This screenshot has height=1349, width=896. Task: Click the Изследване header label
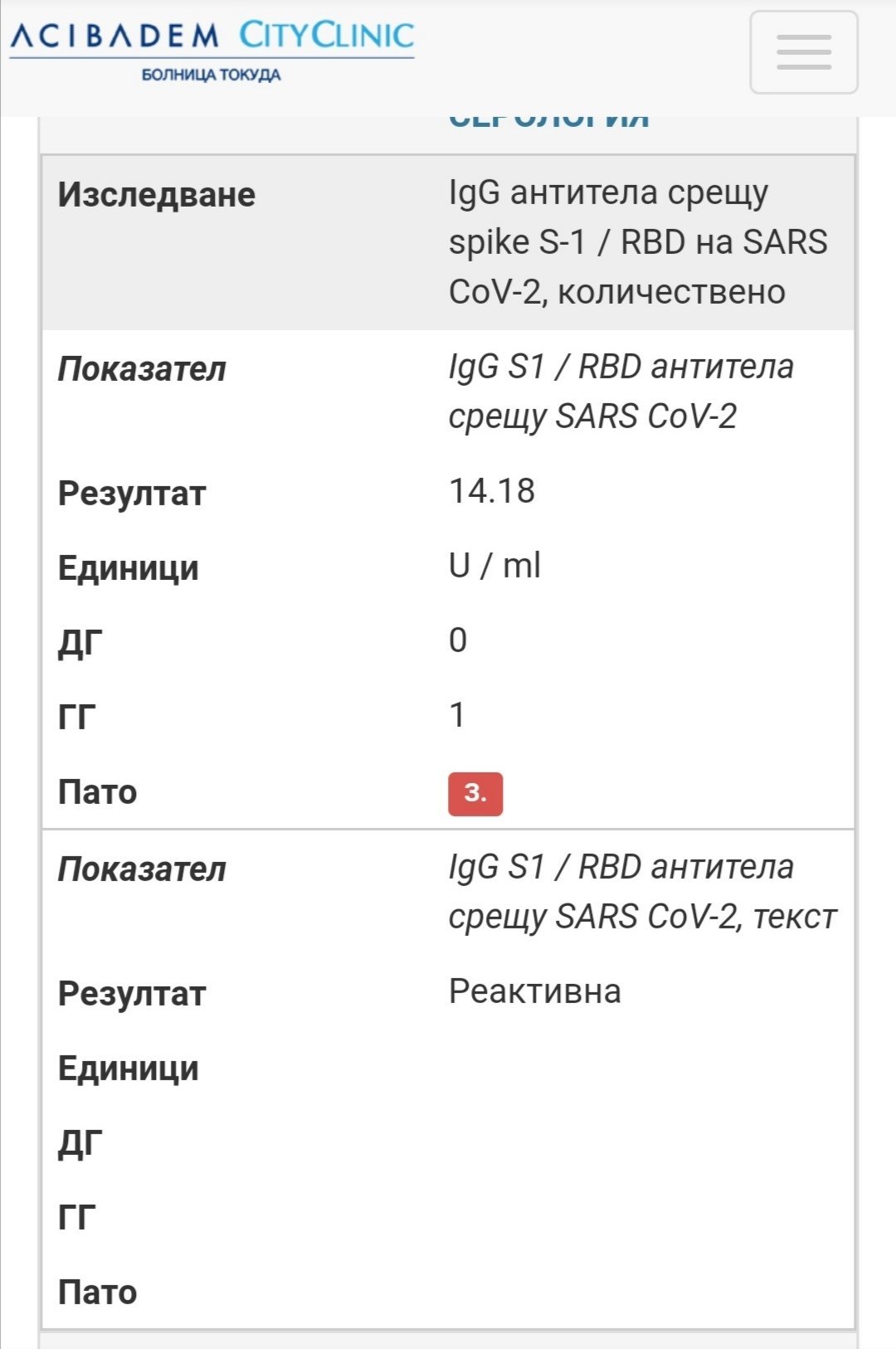point(157,195)
